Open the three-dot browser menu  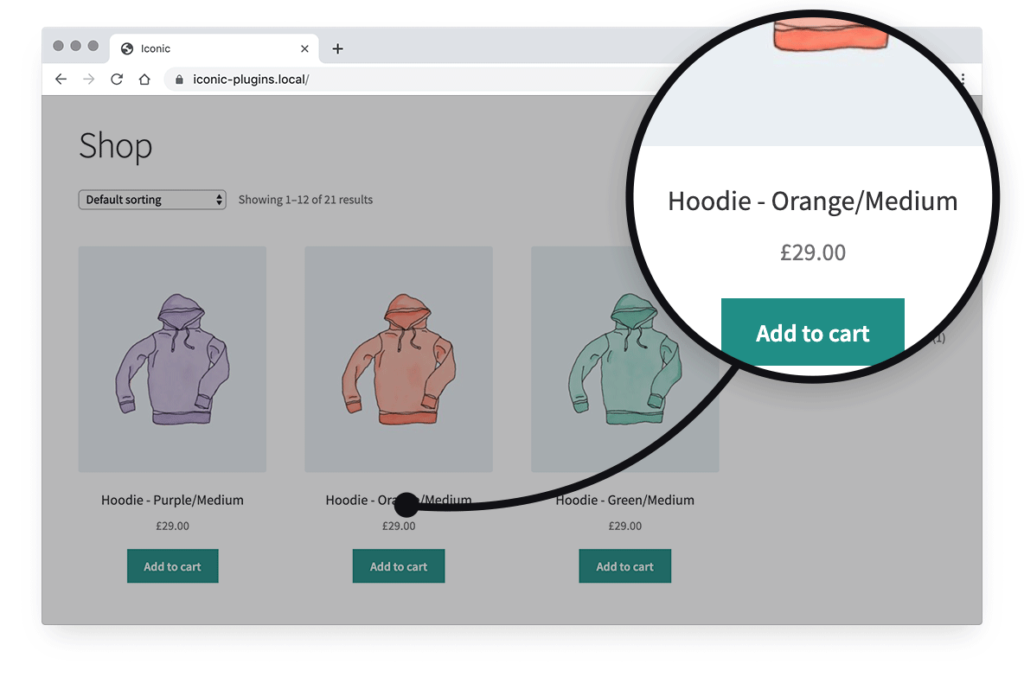963,79
